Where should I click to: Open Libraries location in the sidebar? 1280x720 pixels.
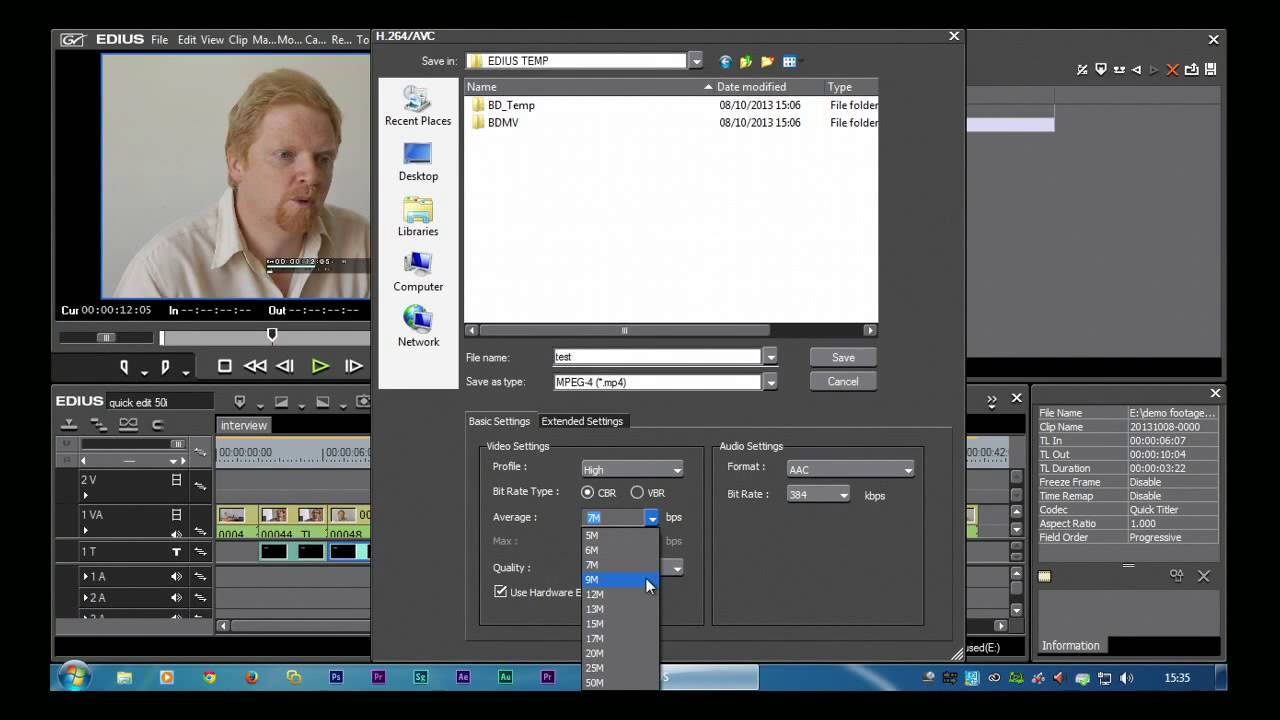coord(418,216)
